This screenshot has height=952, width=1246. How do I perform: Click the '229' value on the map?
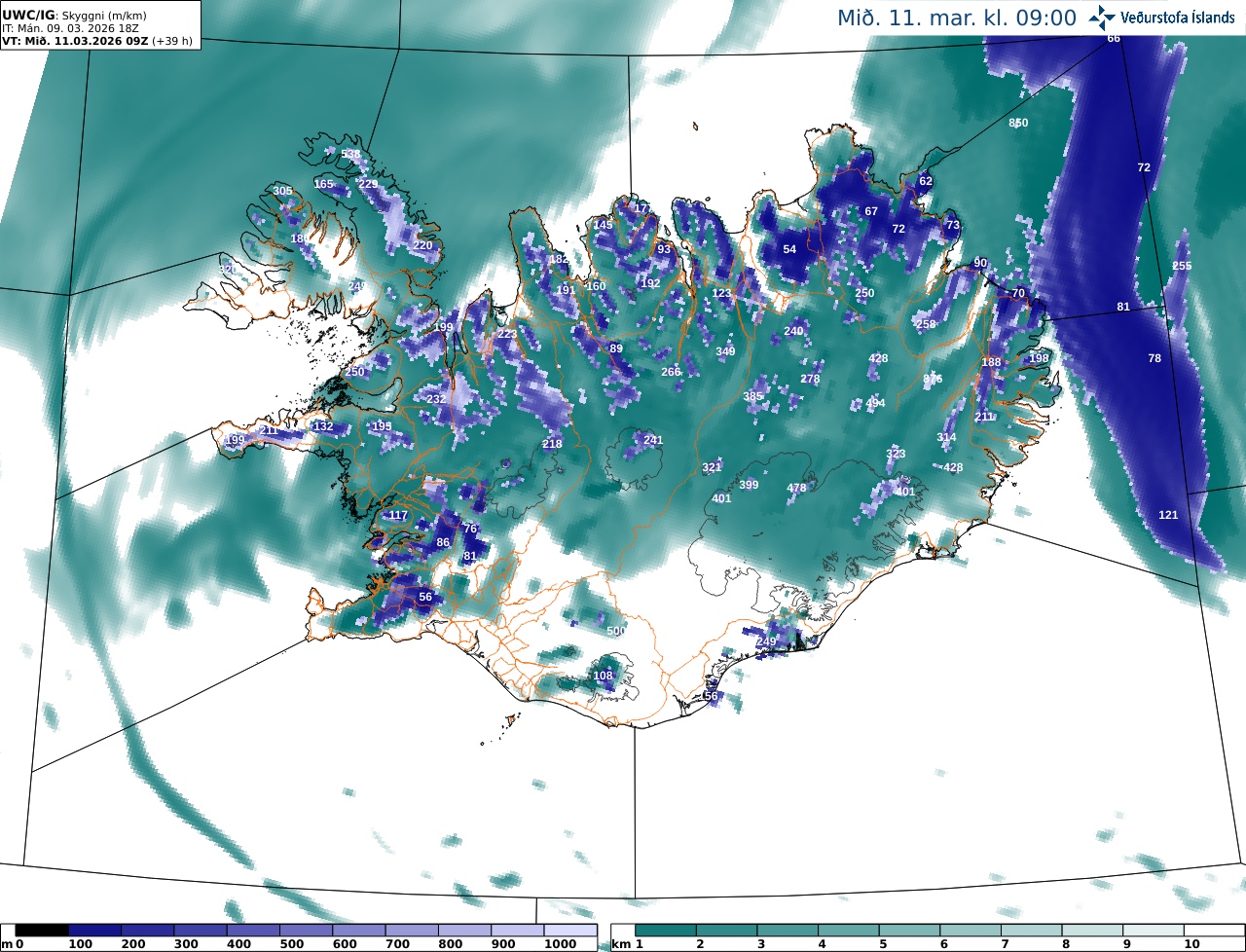(x=368, y=184)
